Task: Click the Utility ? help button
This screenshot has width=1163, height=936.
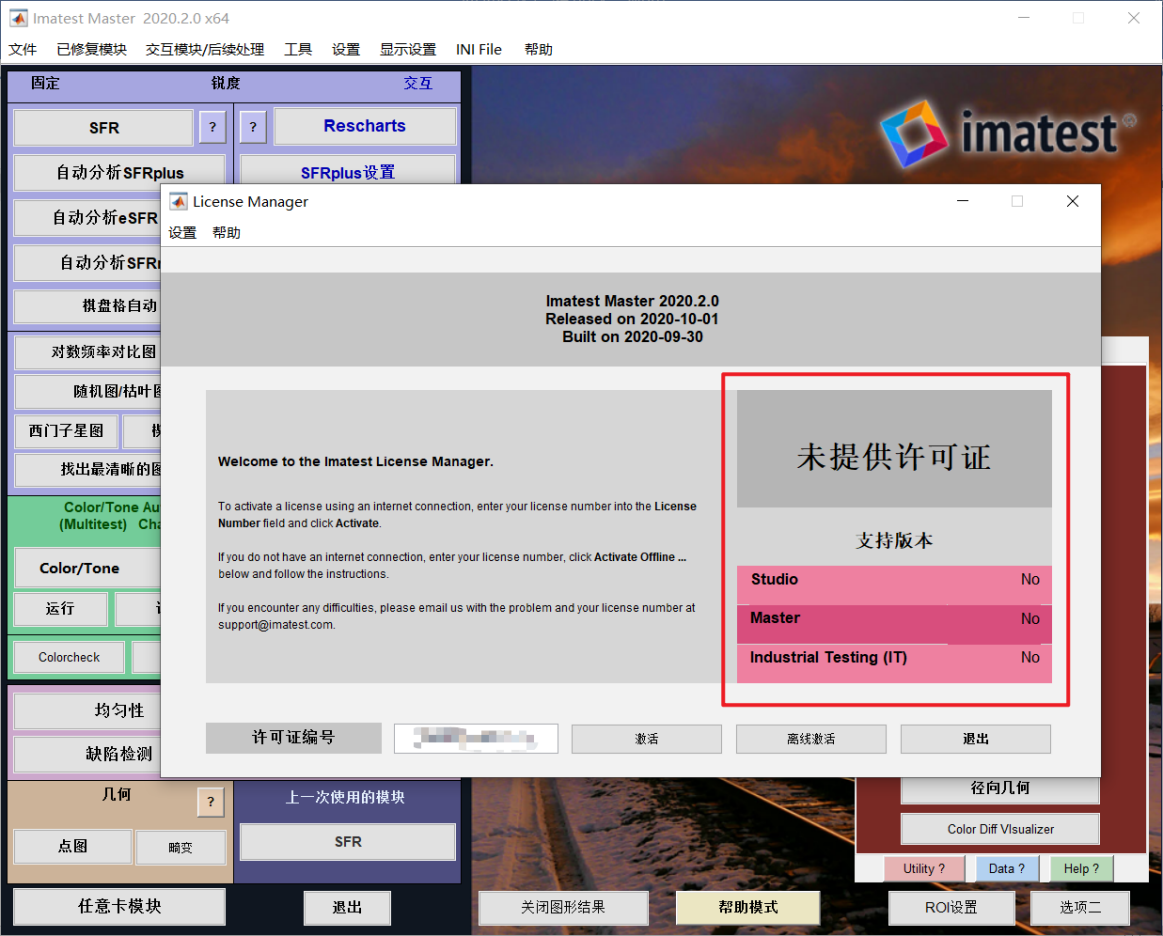Action: (924, 869)
